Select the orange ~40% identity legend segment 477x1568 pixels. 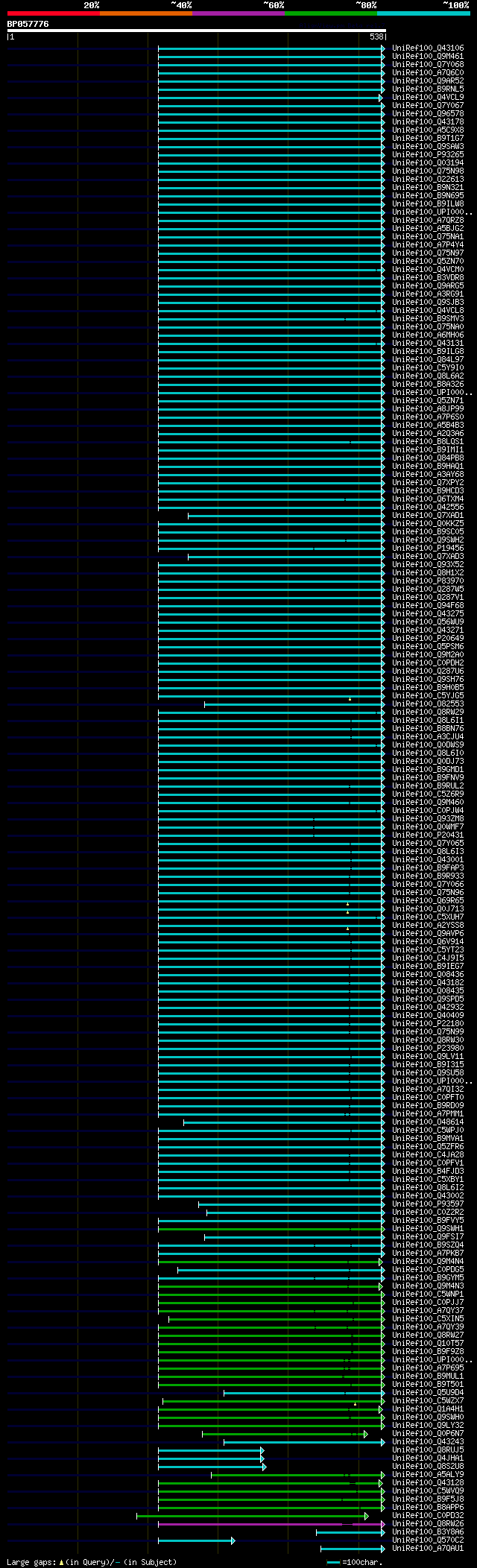pos(145,13)
